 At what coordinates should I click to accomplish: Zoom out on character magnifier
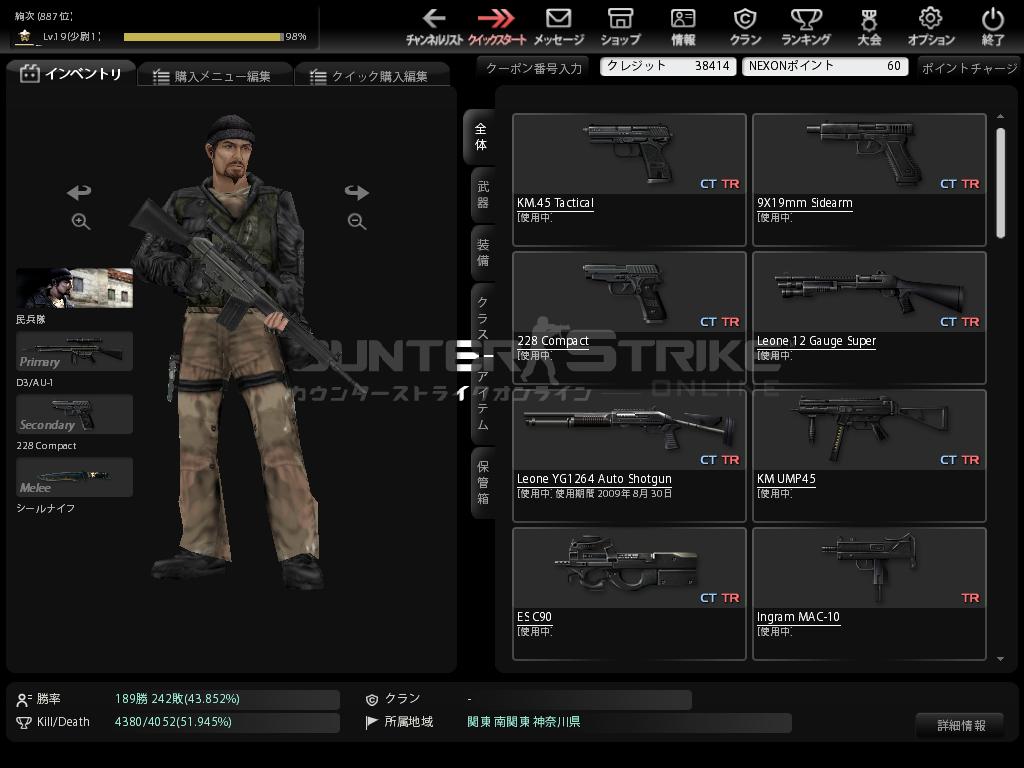pyautogui.click(x=357, y=221)
